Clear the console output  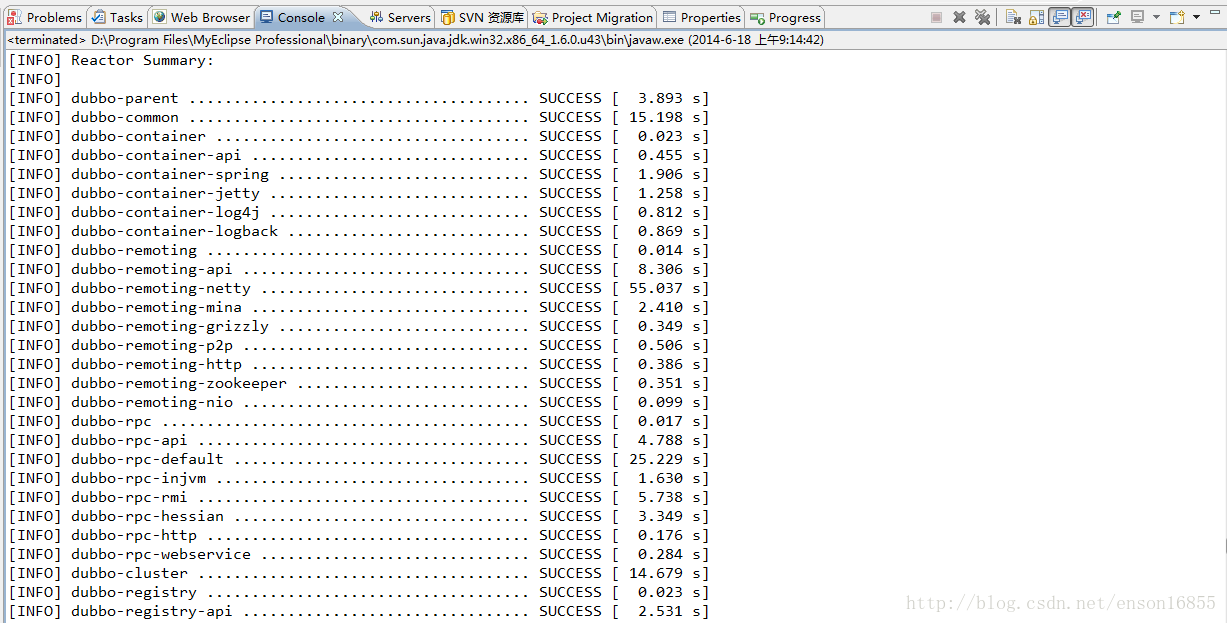[1013, 17]
